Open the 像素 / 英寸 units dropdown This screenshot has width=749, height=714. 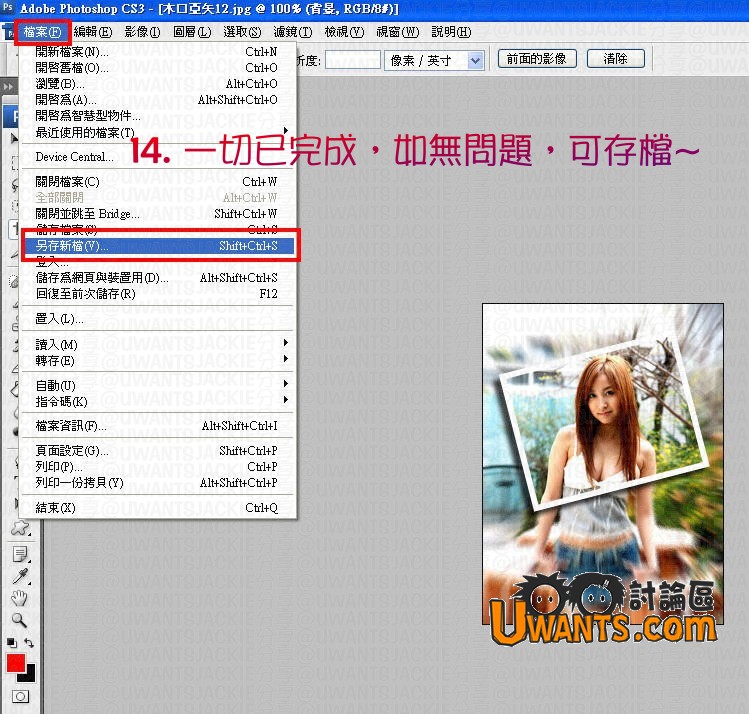(434, 60)
